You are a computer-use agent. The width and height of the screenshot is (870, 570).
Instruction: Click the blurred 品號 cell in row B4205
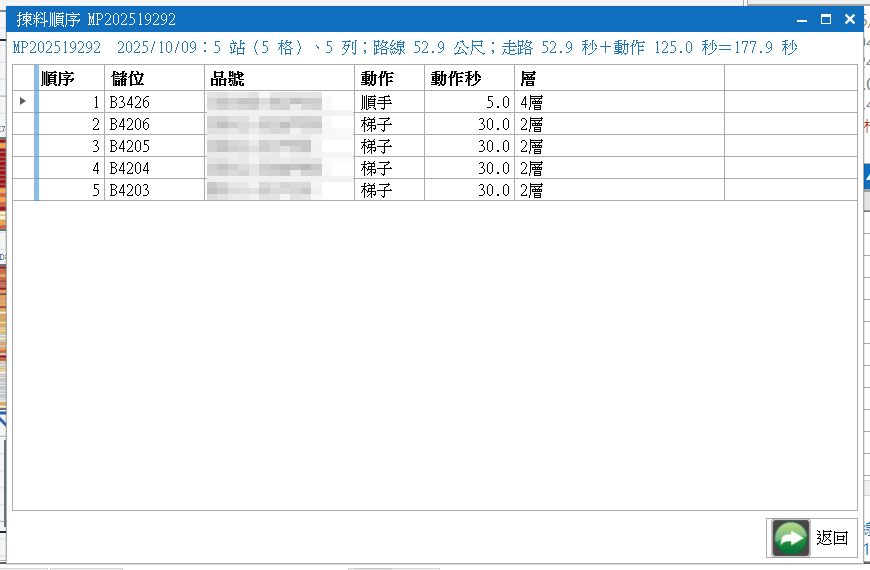click(279, 146)
